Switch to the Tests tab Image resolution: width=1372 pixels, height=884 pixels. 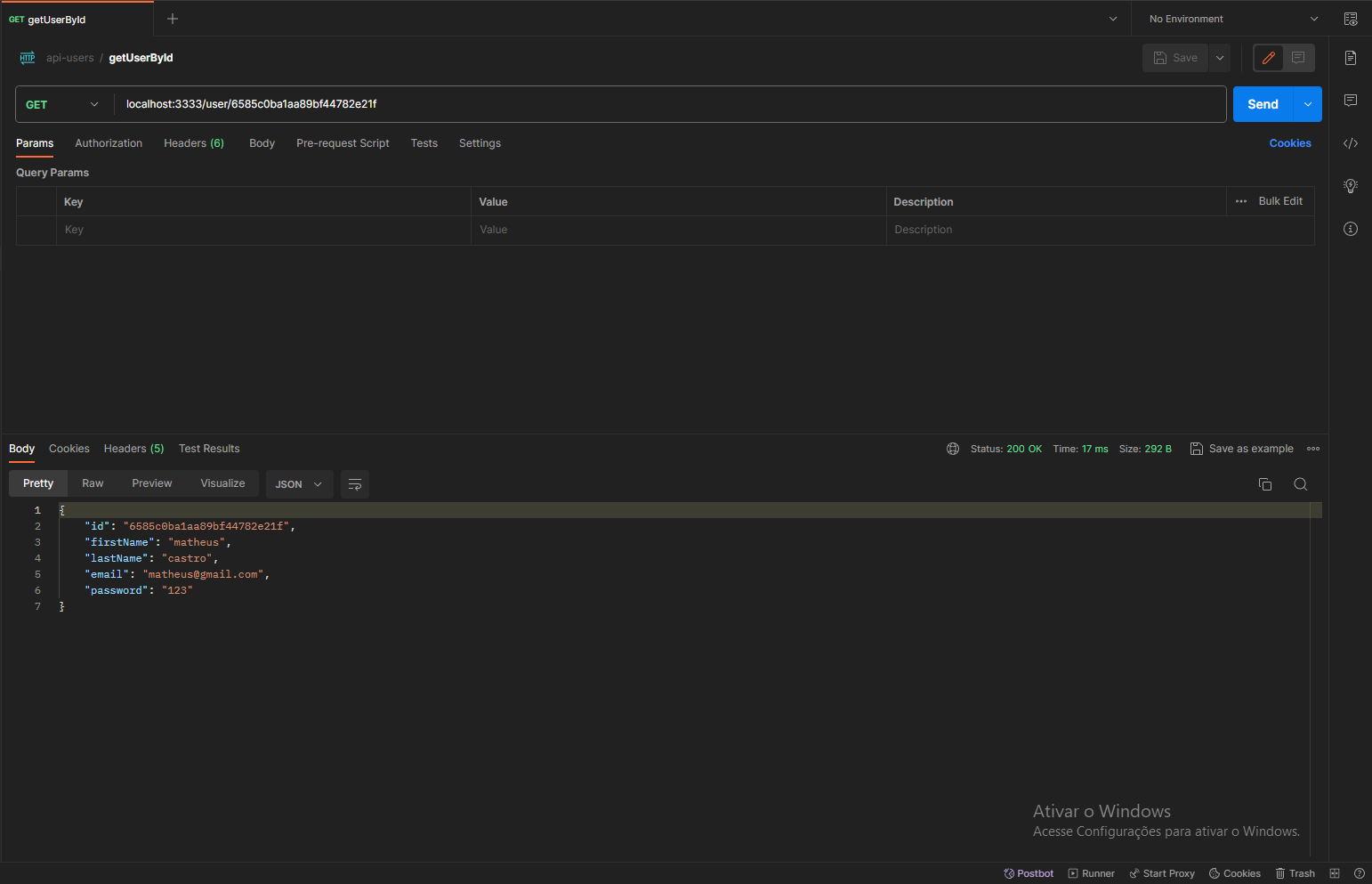424,143
